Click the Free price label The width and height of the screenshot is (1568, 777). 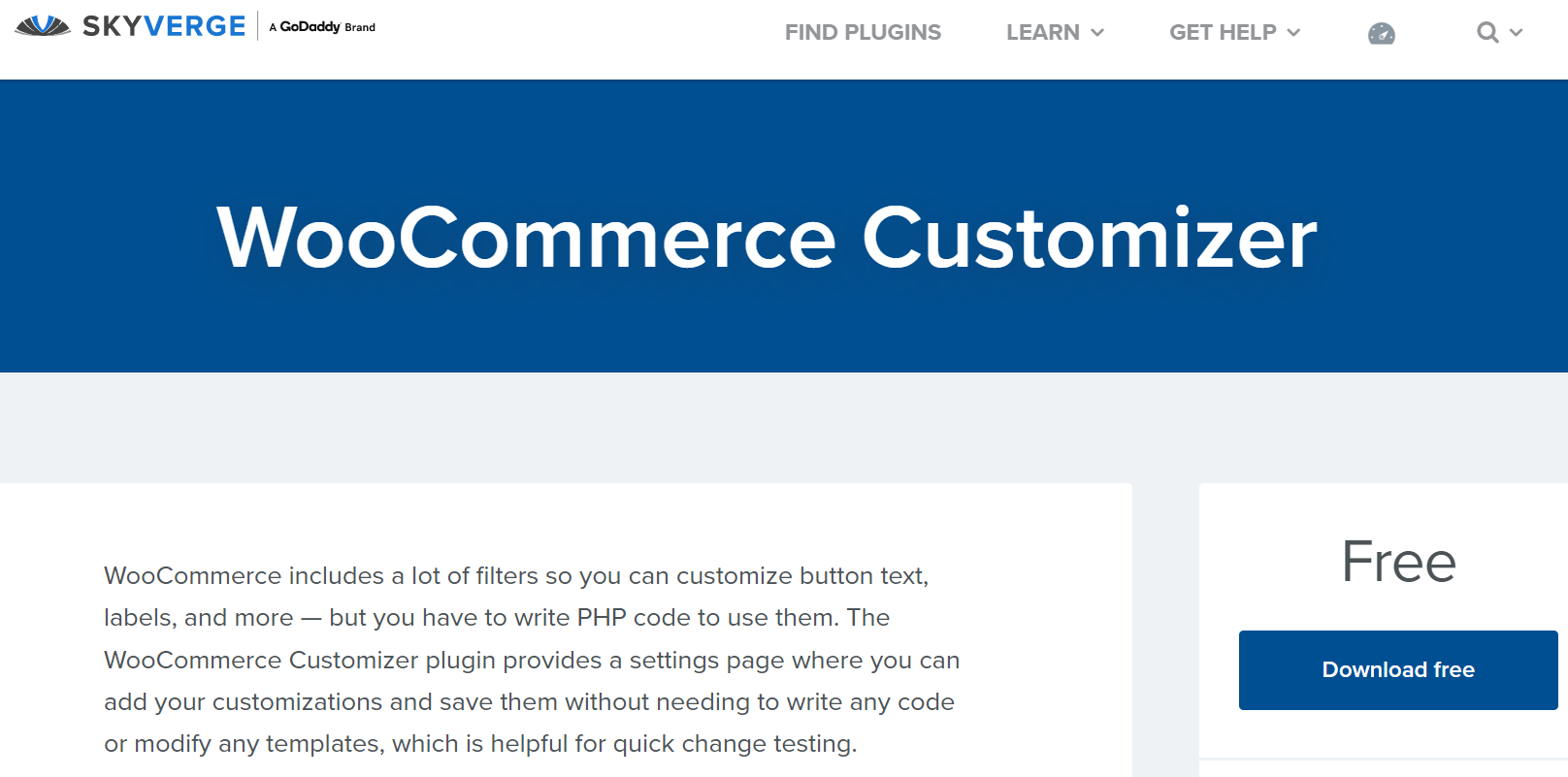pyautogui.click(x=1398, y=562)
